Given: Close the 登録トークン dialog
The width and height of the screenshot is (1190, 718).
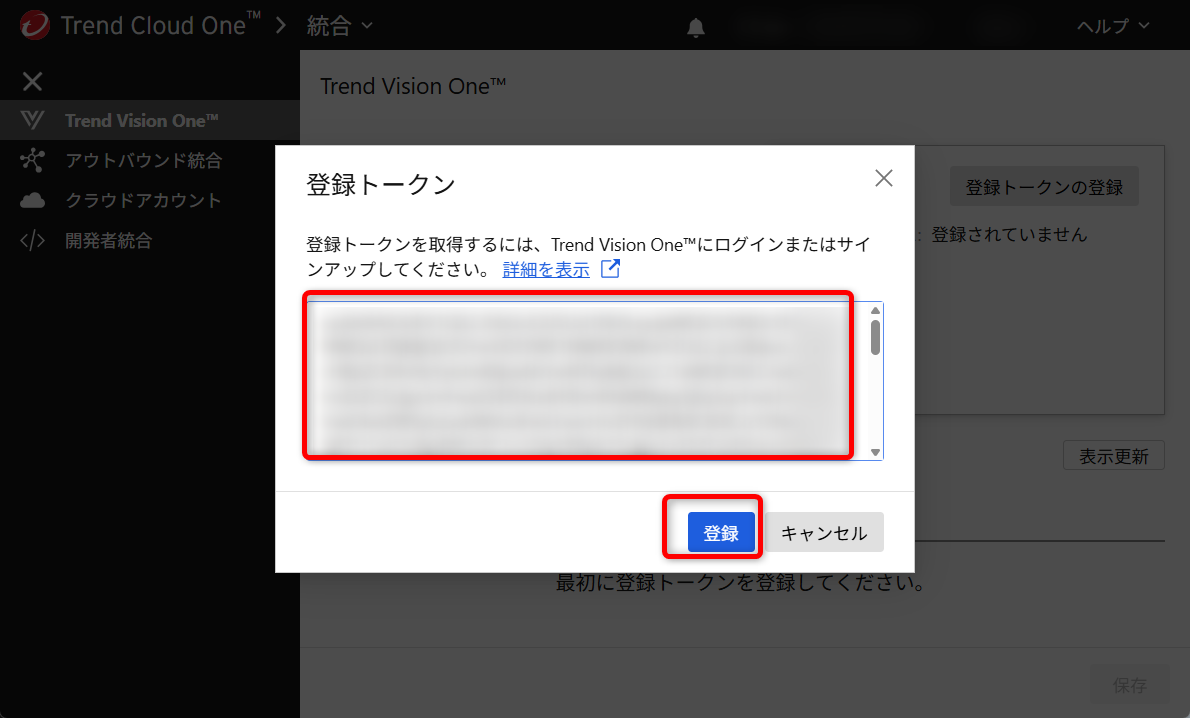Looking at the screenshot, I should (x=883, y=178).
